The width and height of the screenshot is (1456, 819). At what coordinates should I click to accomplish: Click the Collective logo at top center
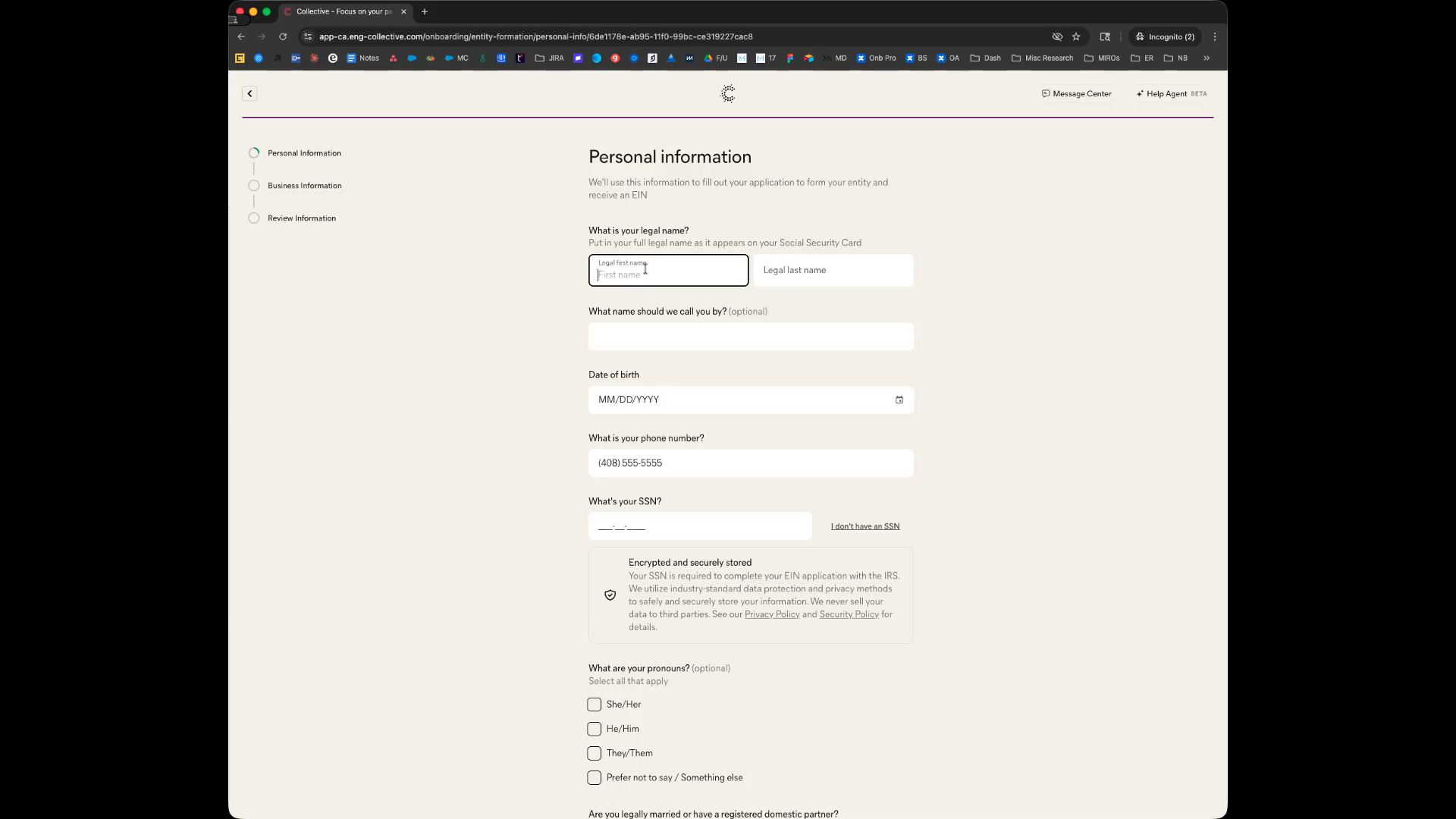[727, 93]
